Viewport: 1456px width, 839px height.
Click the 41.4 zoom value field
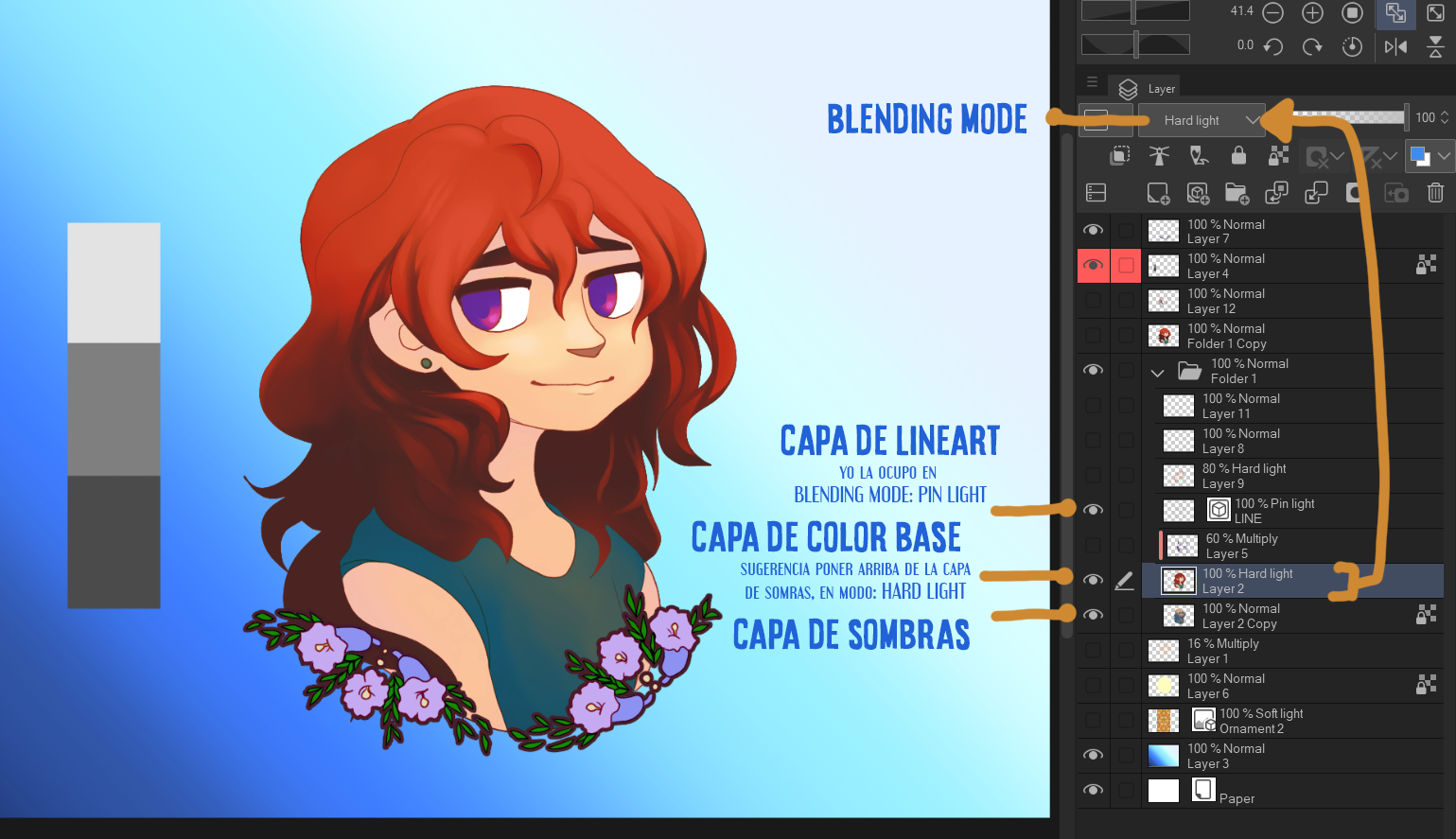tap(1241, 11)
